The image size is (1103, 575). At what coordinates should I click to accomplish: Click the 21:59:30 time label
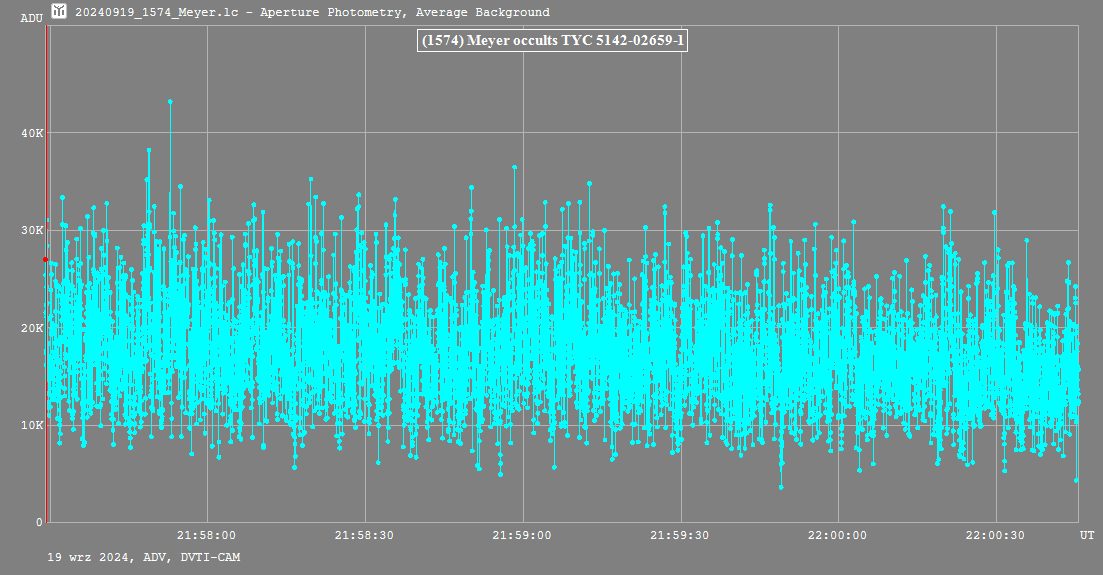pos(679,536)
